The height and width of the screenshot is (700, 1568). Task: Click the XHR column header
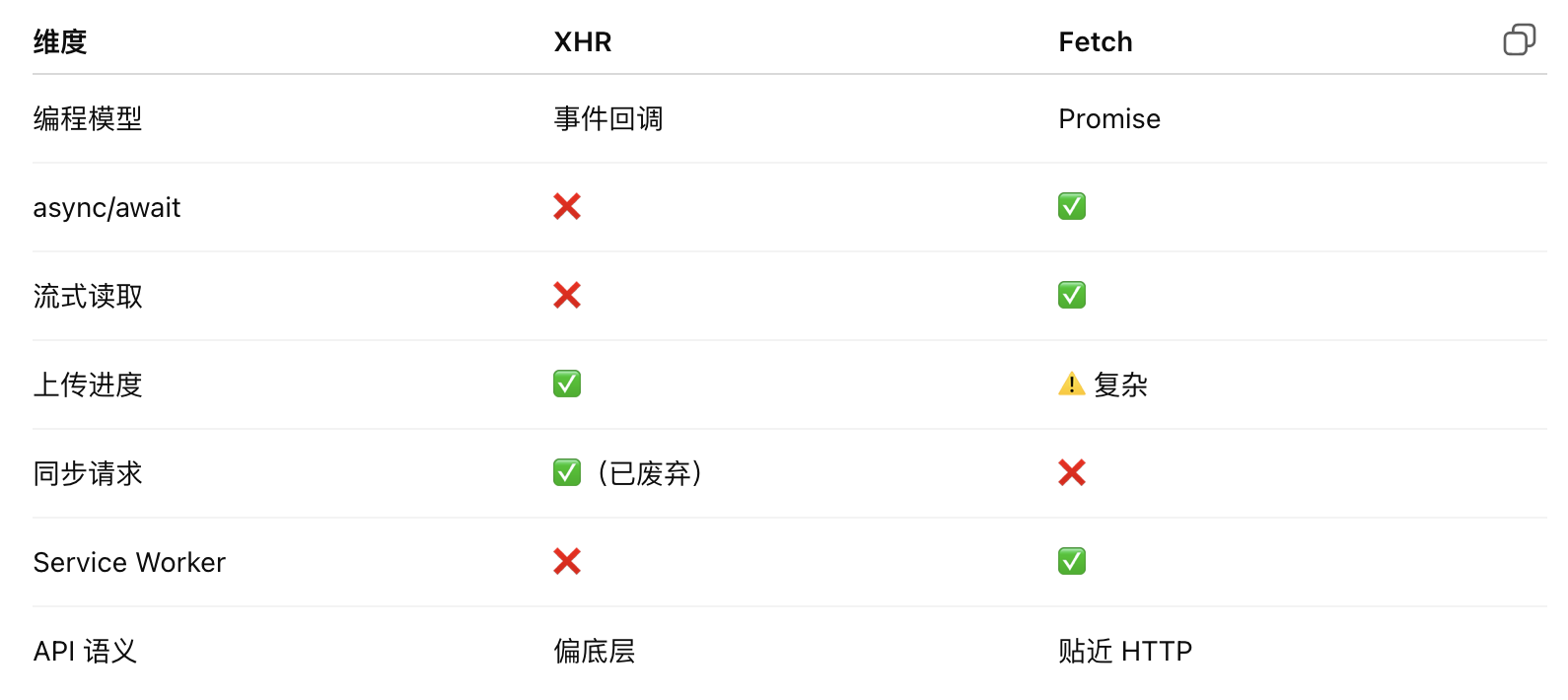[x=583, y=41]
